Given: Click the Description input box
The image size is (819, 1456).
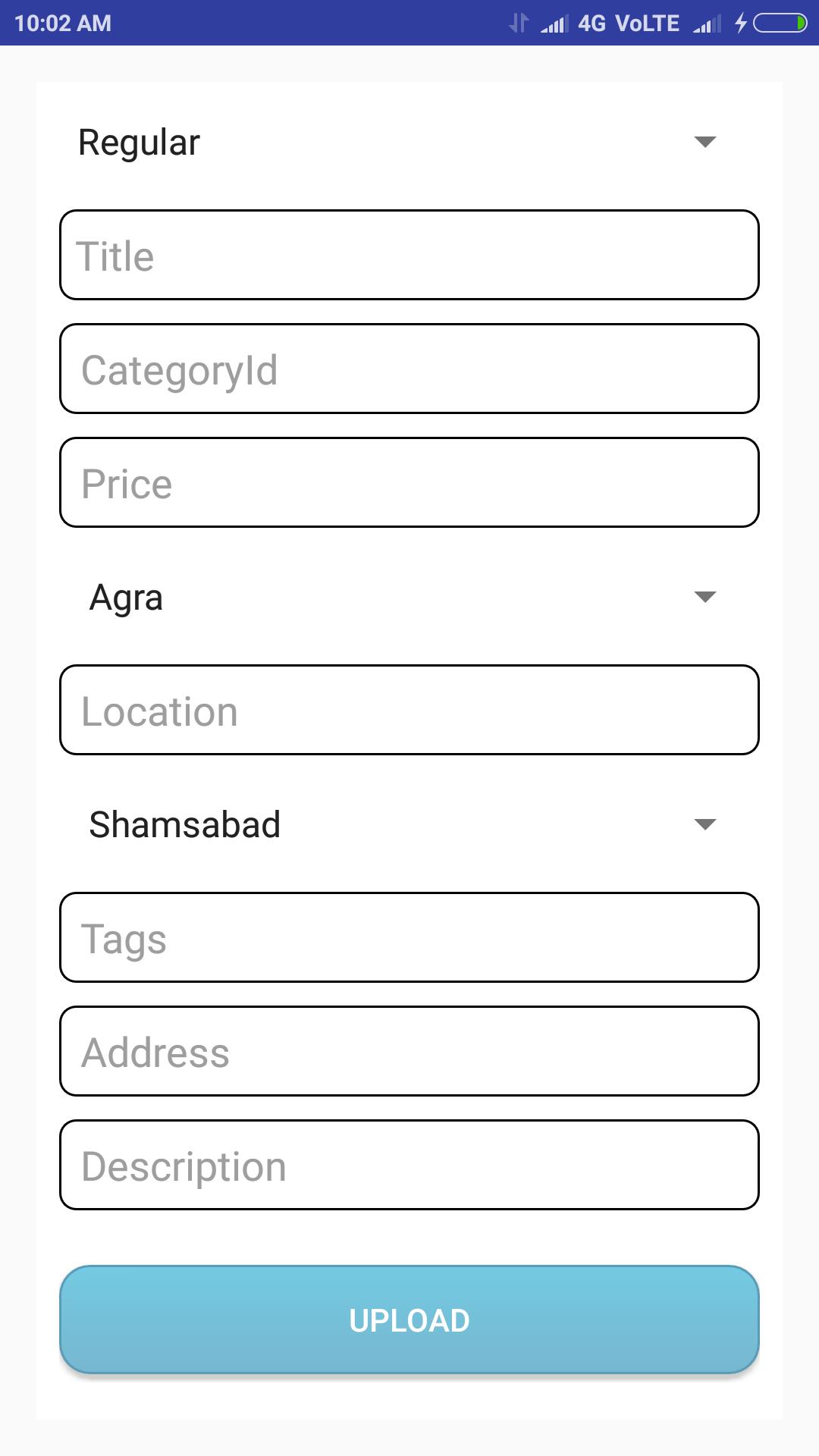Looking at the screenshot, I should (409, 1166).
